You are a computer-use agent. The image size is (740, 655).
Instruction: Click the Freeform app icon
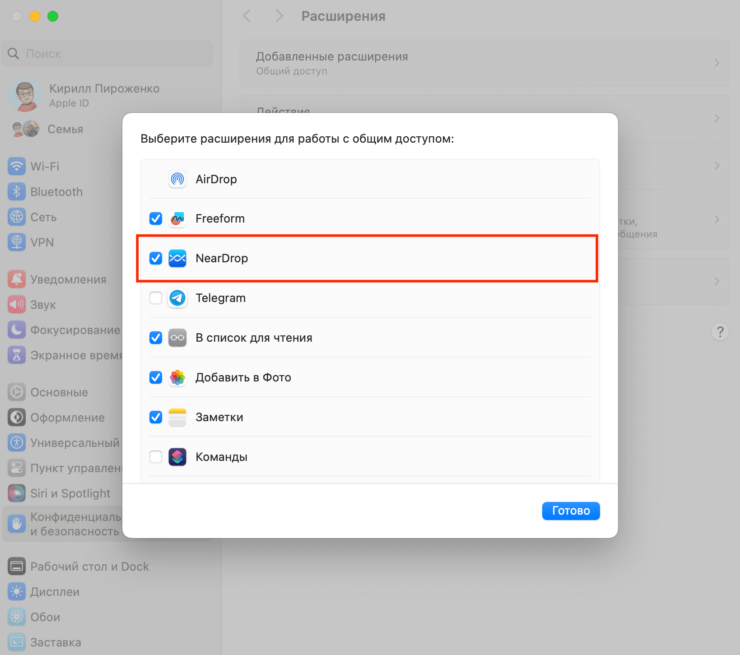(x=177, y=218)
